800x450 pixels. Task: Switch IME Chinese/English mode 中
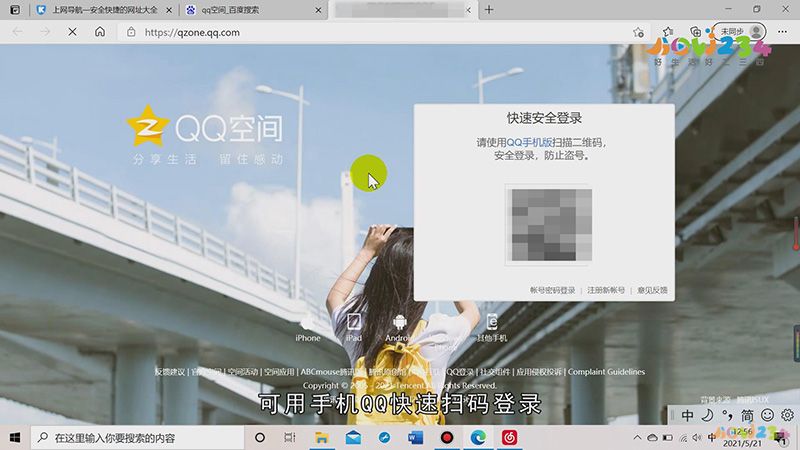click(687, 415)
